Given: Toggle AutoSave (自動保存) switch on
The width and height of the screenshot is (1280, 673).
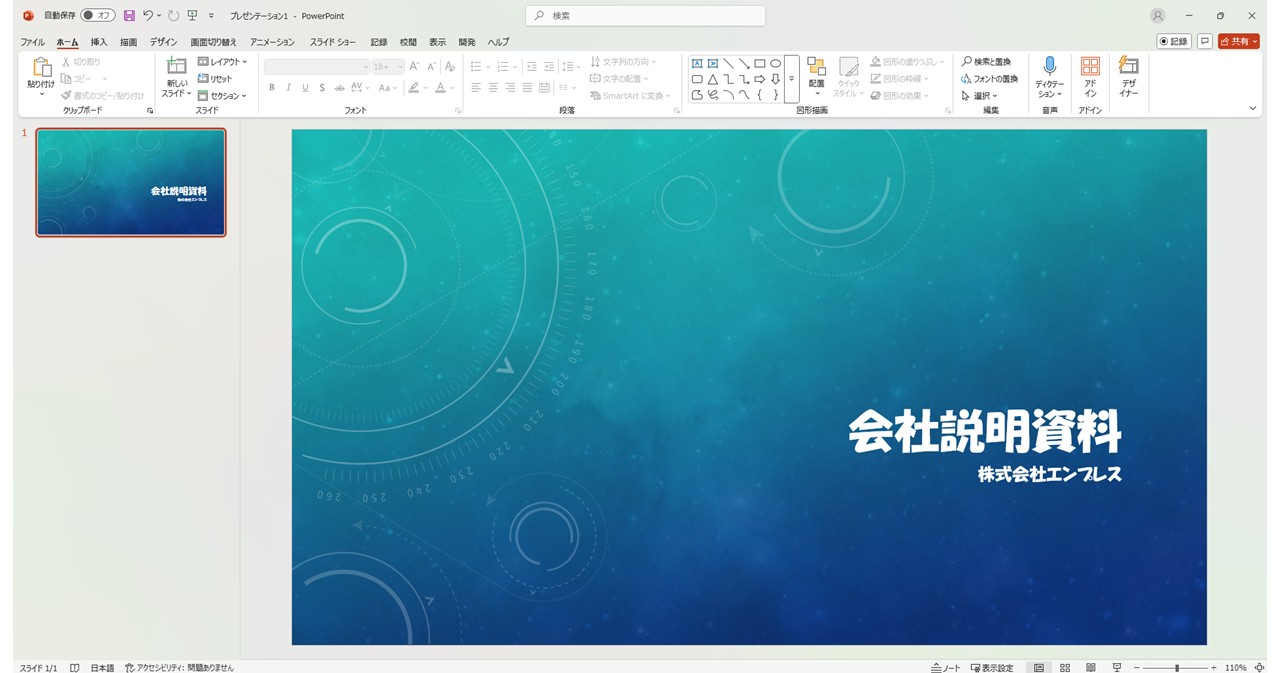Looking at the screenshot, I should (x=97, y=16).
